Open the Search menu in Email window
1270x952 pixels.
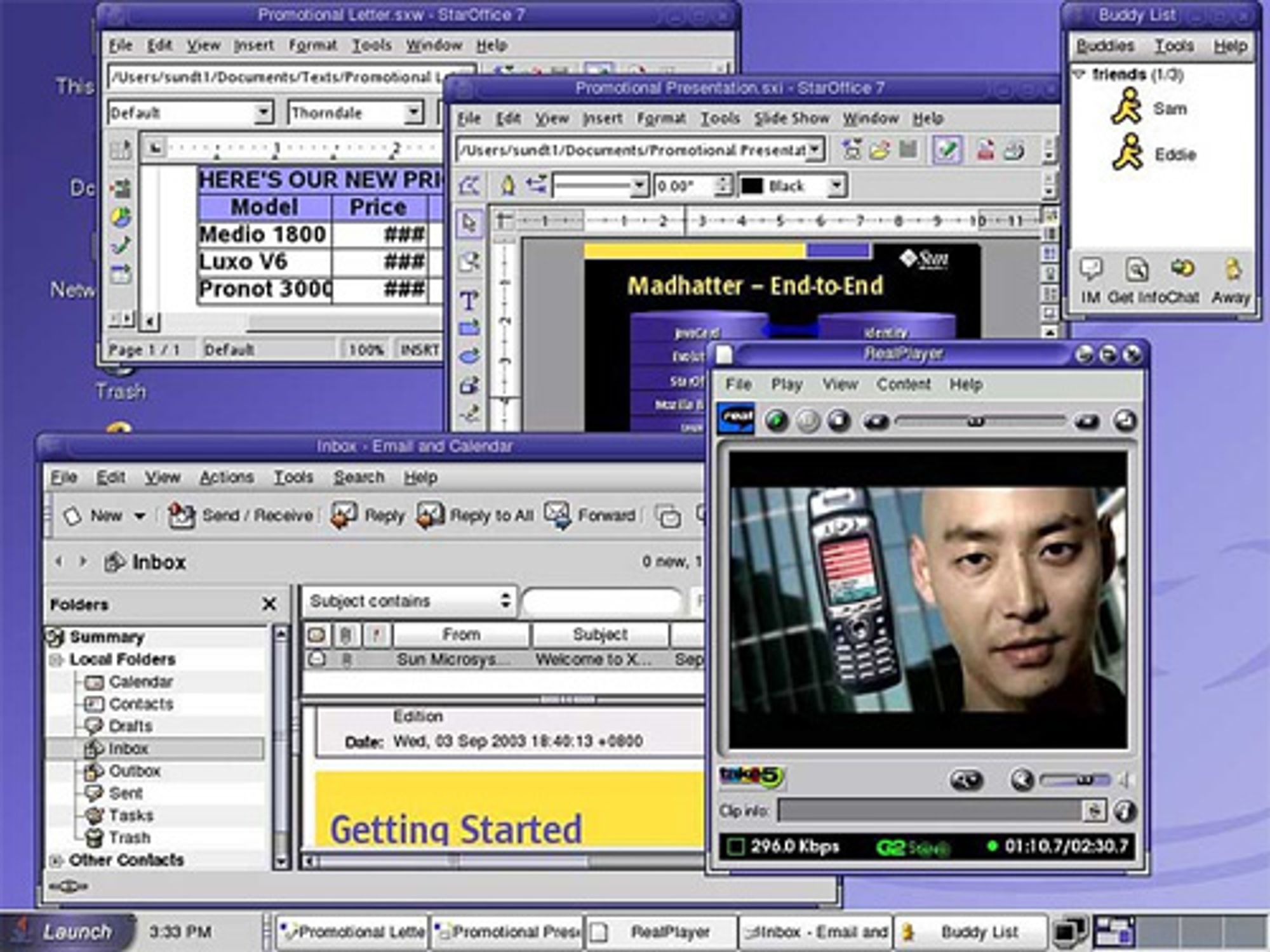[x=359, y=477]
